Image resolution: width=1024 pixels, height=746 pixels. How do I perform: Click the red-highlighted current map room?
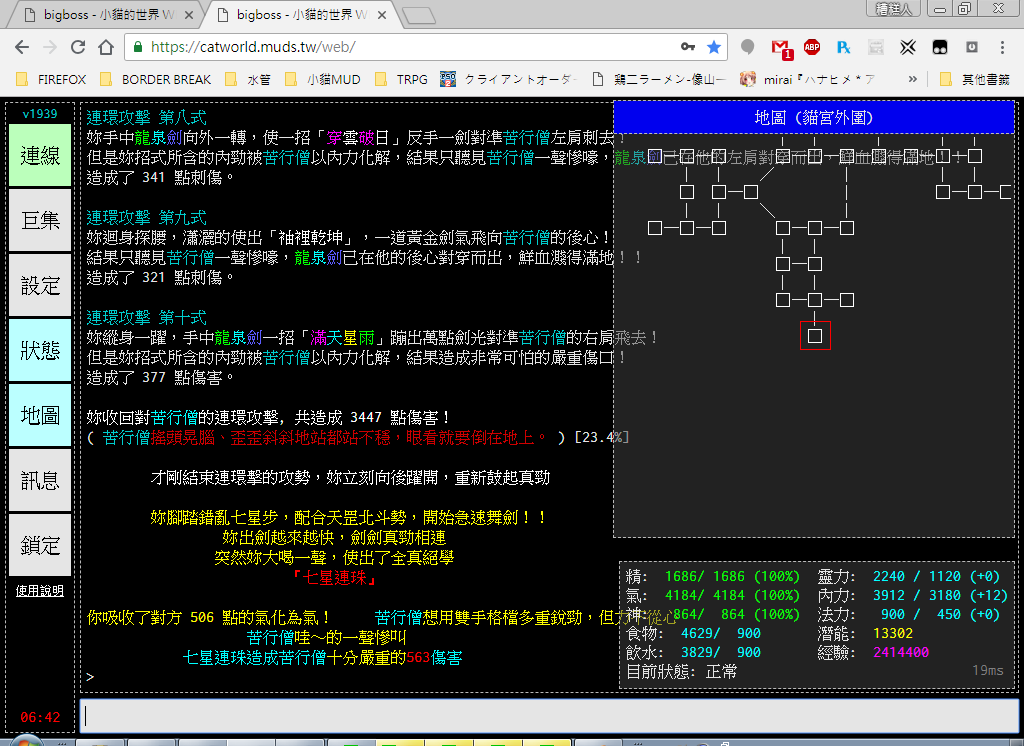pyautogui.click(x=815, y=336)
